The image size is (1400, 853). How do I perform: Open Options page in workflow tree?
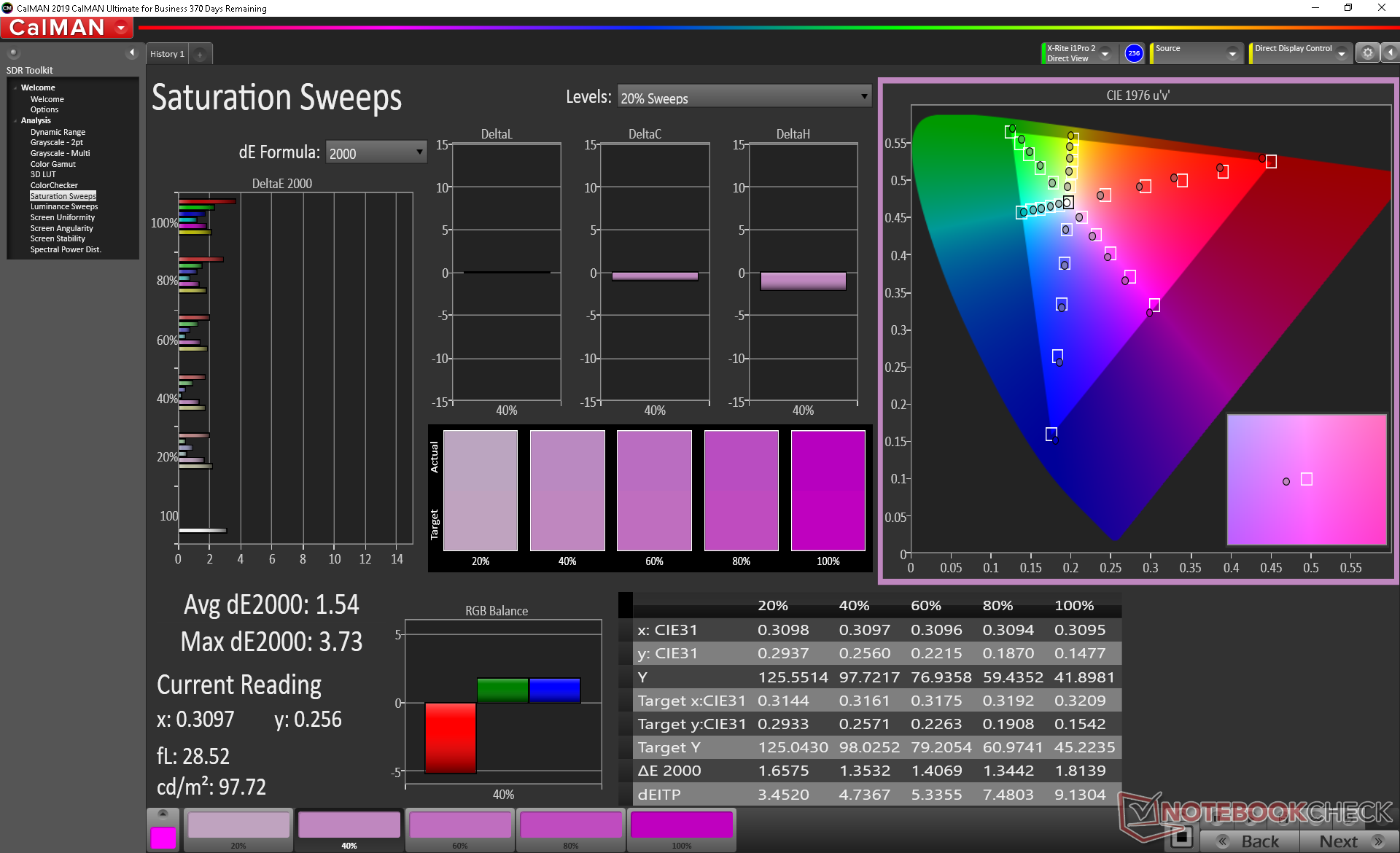(x=44, y=109)
